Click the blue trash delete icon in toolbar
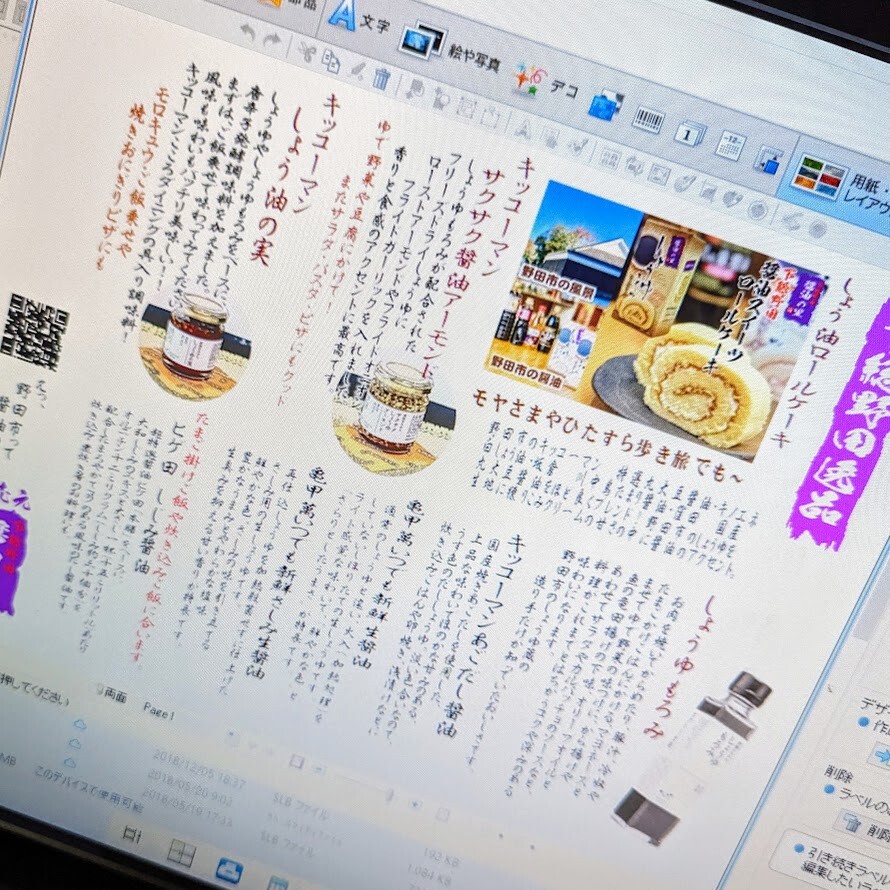Image resolution: width=890 pixels, height=890 pixels. click(x=381, y=78)
